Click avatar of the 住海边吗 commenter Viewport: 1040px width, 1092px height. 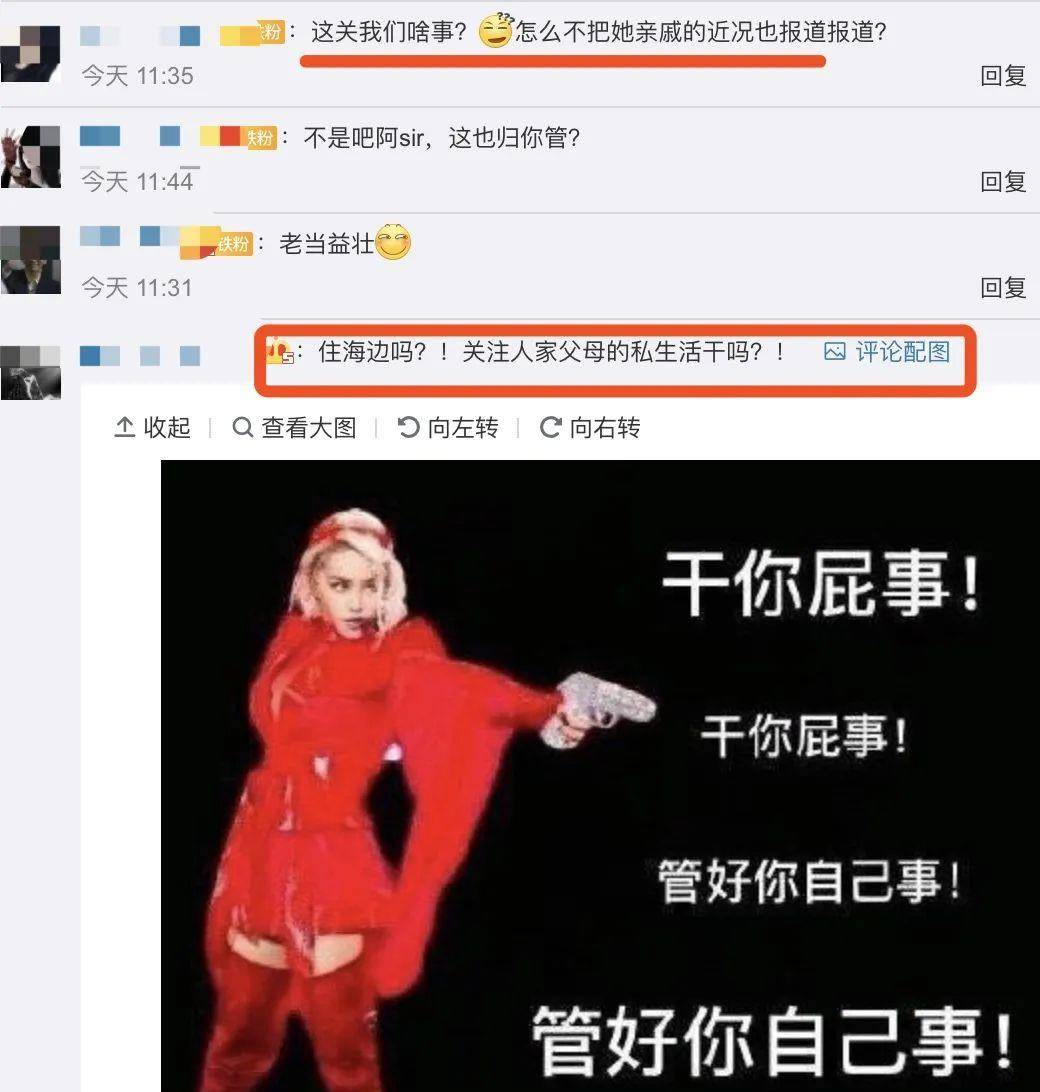[30, 373]
